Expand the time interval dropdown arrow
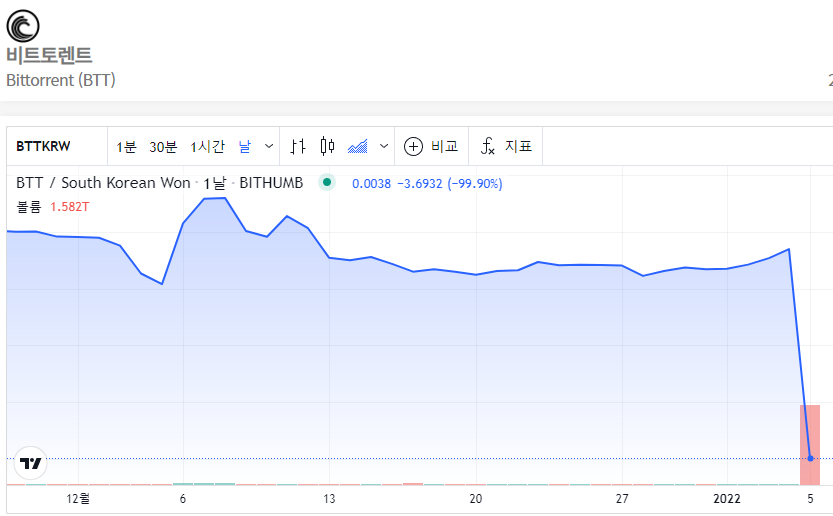This screenshot has width=833, height=516. pos(269,146)
